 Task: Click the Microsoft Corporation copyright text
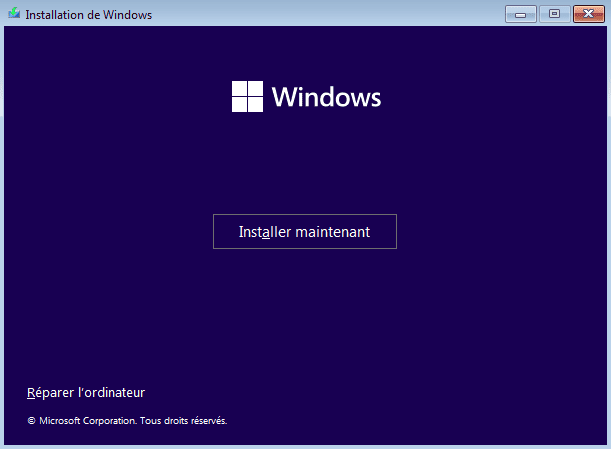click(x=127, y=421)
